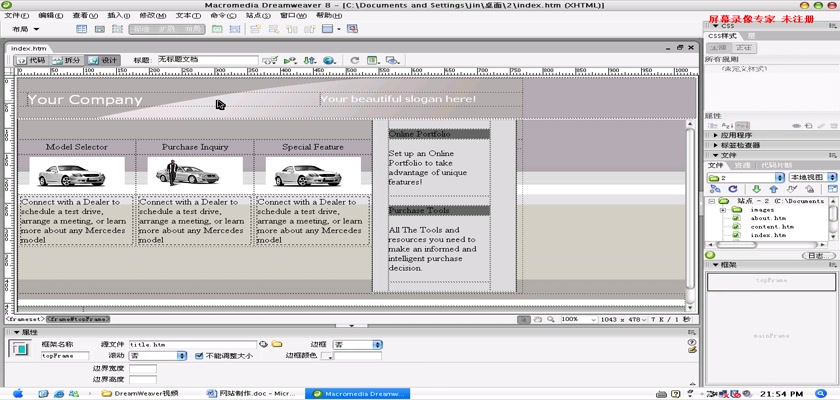Select the index.htm document tab
840x400 pixels.
pyautogui.click(x=29, y=48)
